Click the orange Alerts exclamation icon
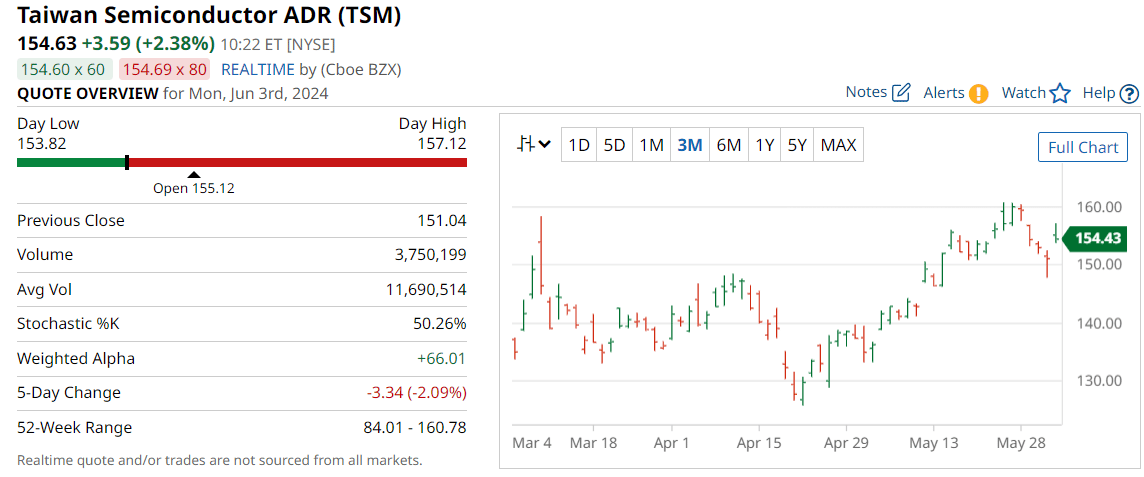 coord(978,93)
